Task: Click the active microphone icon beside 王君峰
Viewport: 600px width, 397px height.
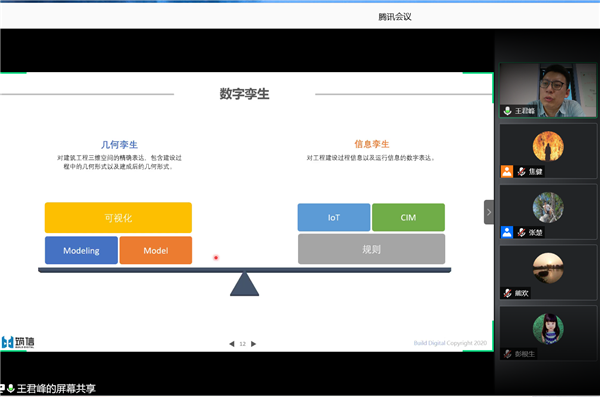Action: click(x=507, y=111)
